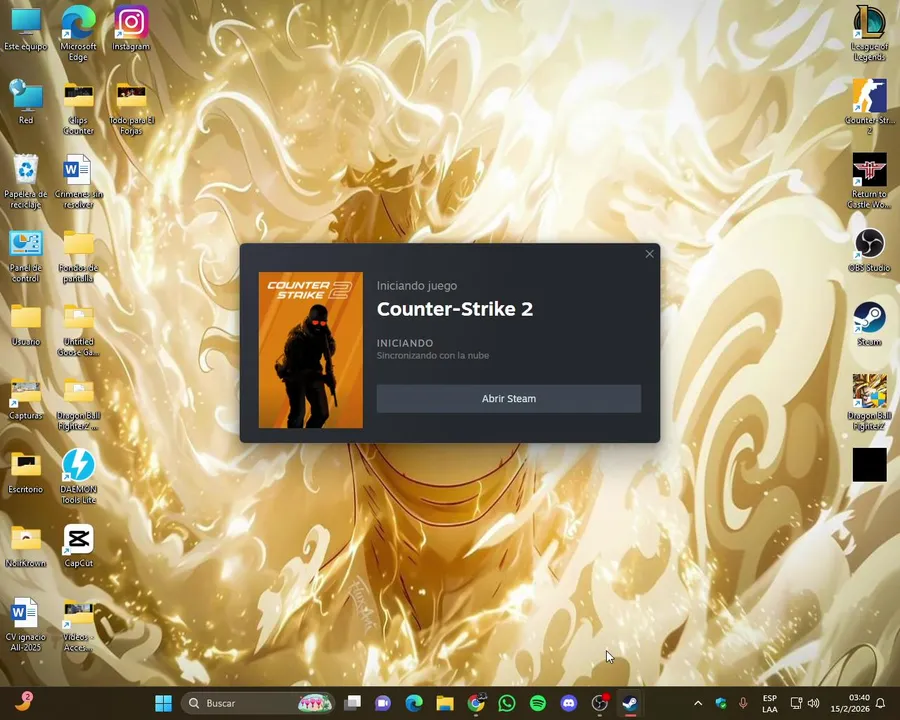The height and width of the screenshot is (720, 900).
Task: Open Edge from the taskbar
Action: click(x=414, y=703)
